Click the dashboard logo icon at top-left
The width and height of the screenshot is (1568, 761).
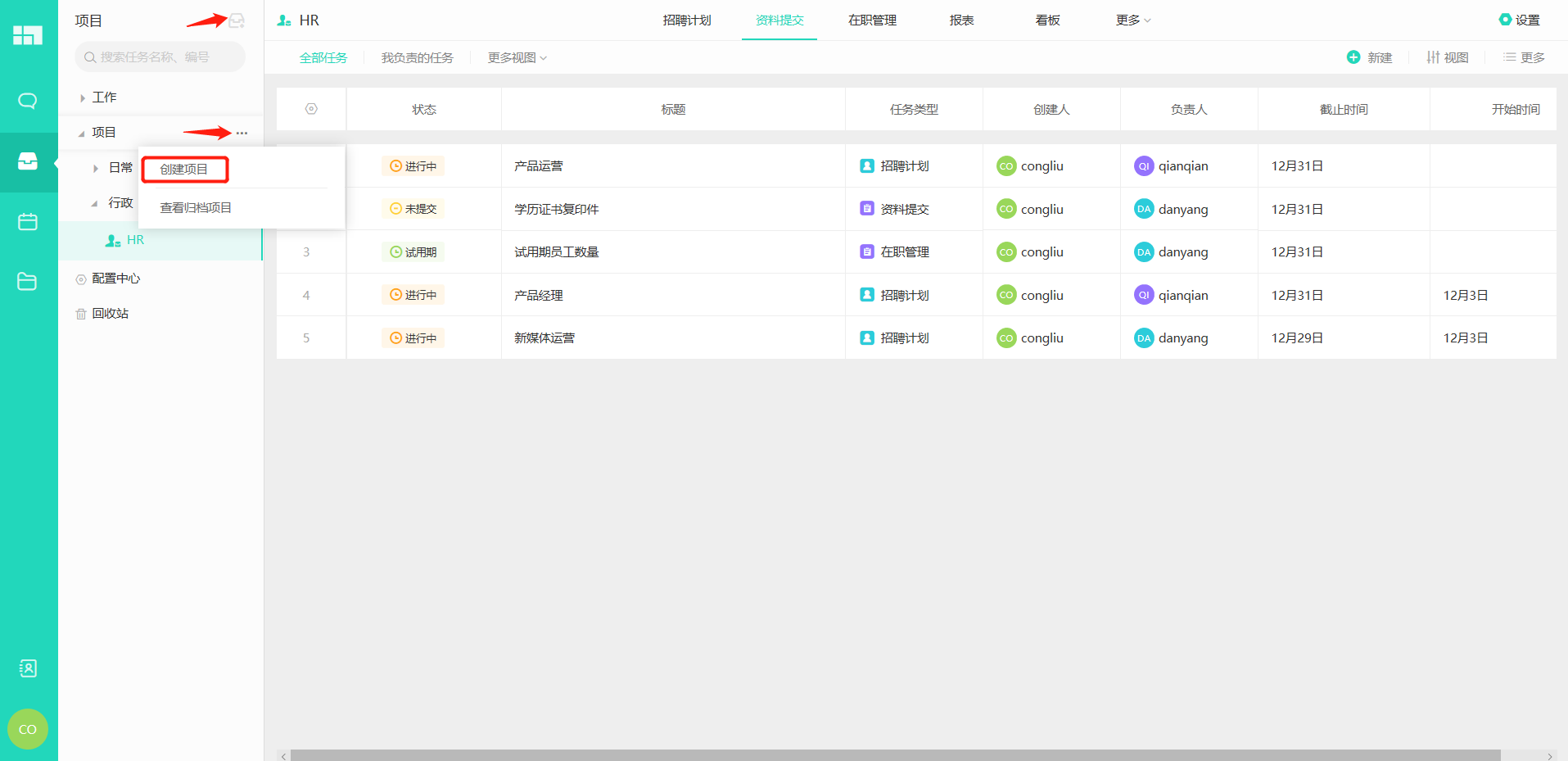click(x=28, y=35)
